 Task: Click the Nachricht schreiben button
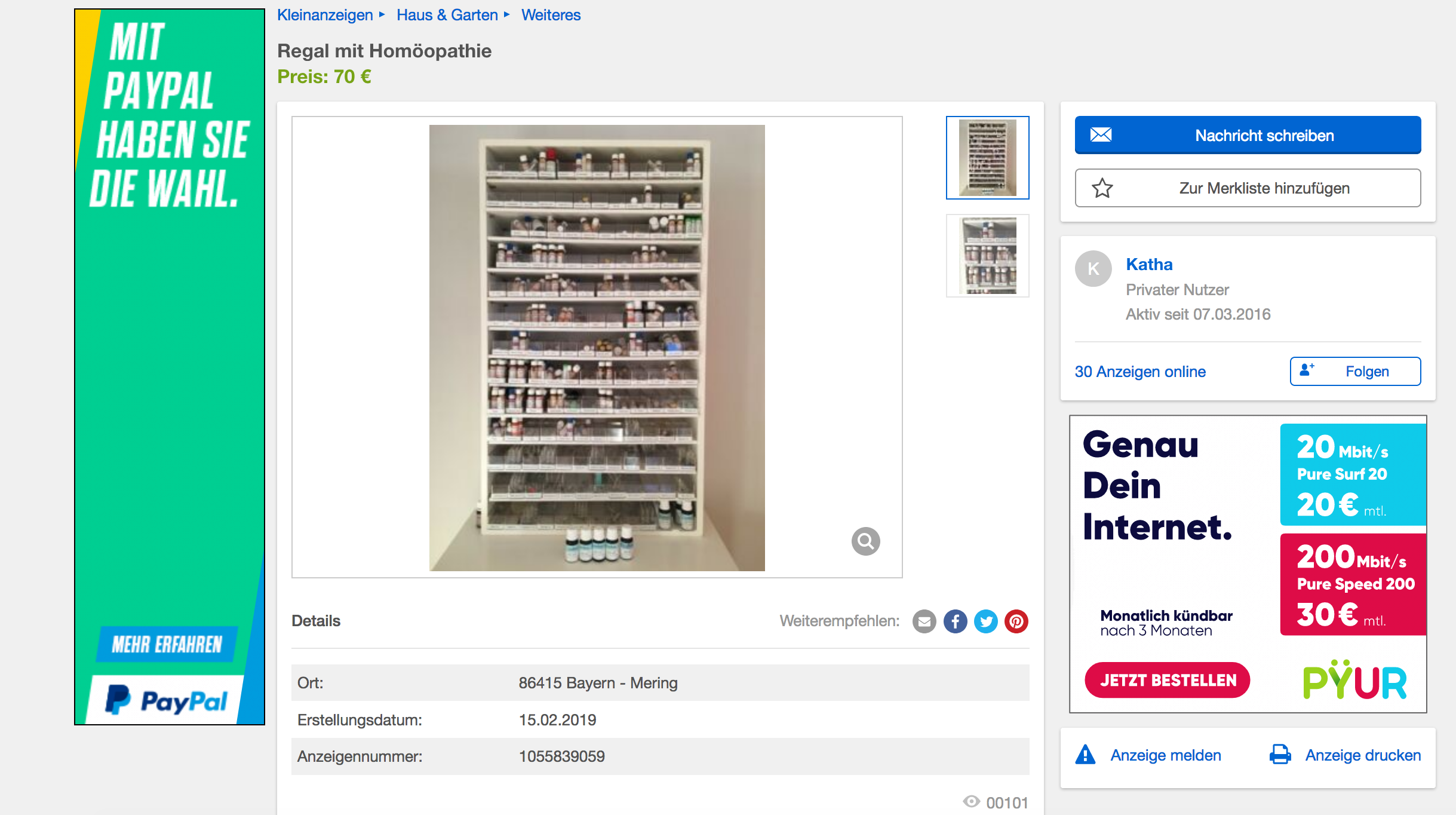1248,135
